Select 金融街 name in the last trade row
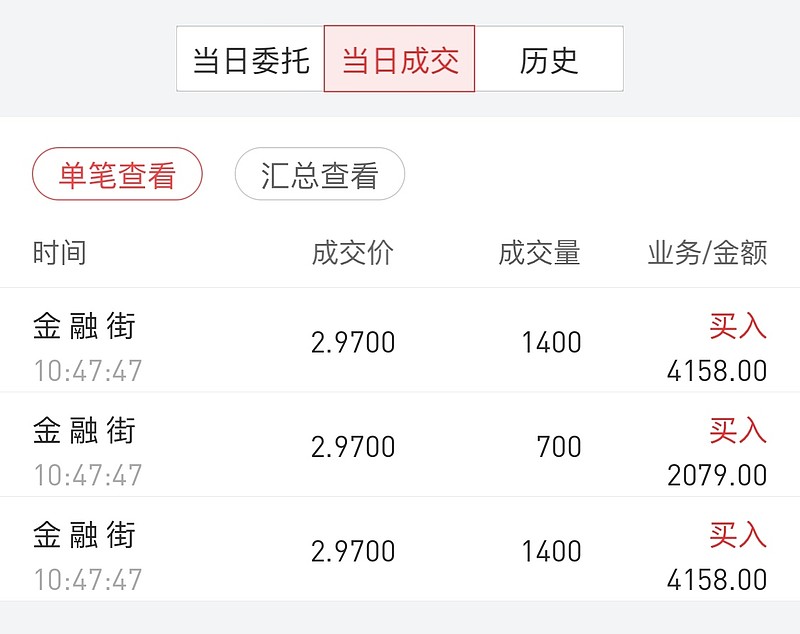 (x=84, y=535)
